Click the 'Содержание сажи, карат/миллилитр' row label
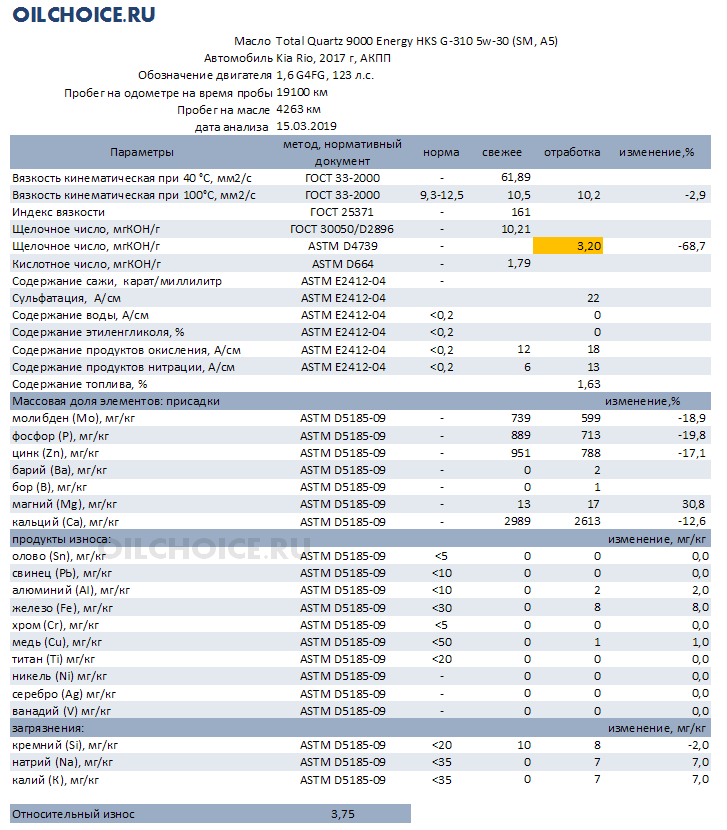This screenshot has width=727, height=830. click(116, 281)
